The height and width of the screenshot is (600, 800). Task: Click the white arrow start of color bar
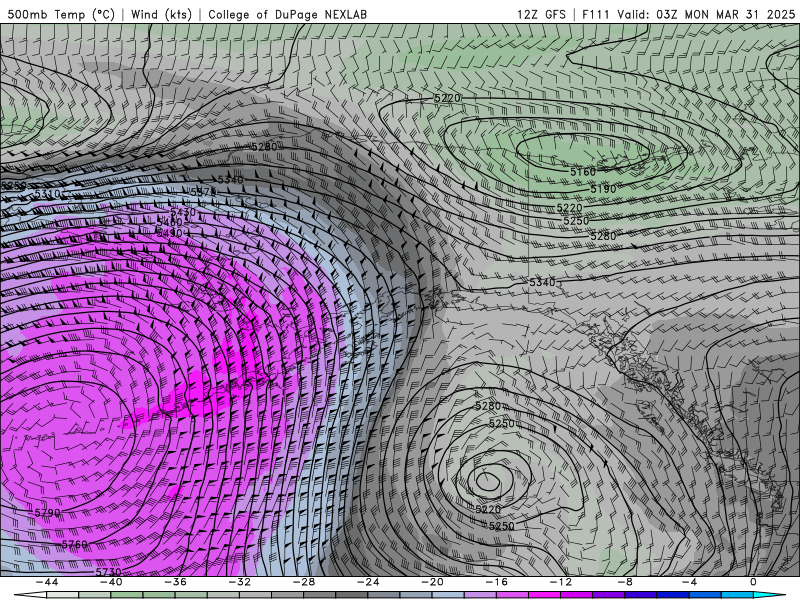(x=30, y=595)
